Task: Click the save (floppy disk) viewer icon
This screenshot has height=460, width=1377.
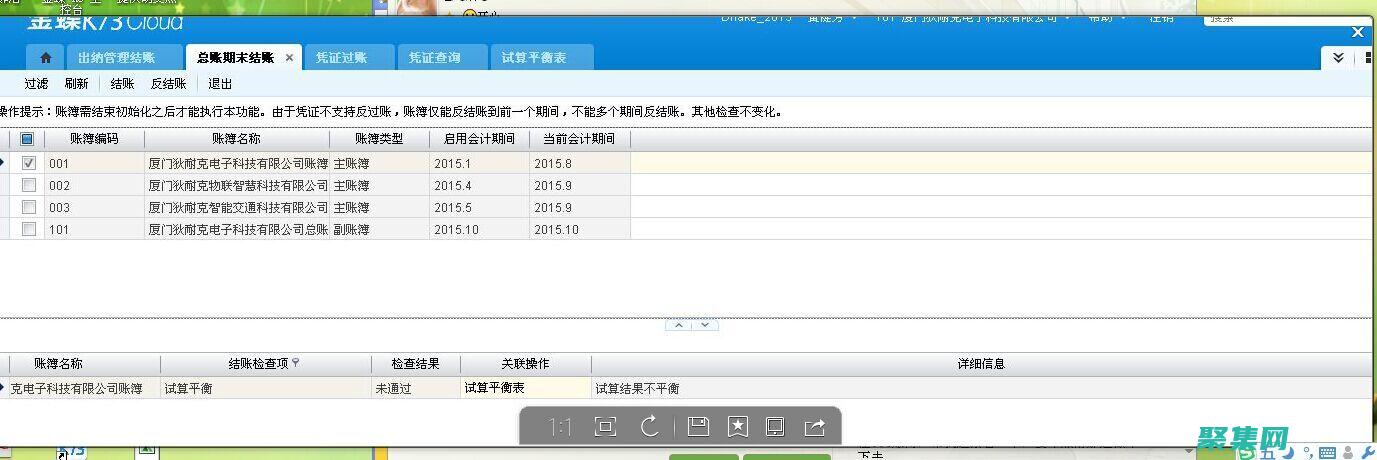Action: click(698, 427)
